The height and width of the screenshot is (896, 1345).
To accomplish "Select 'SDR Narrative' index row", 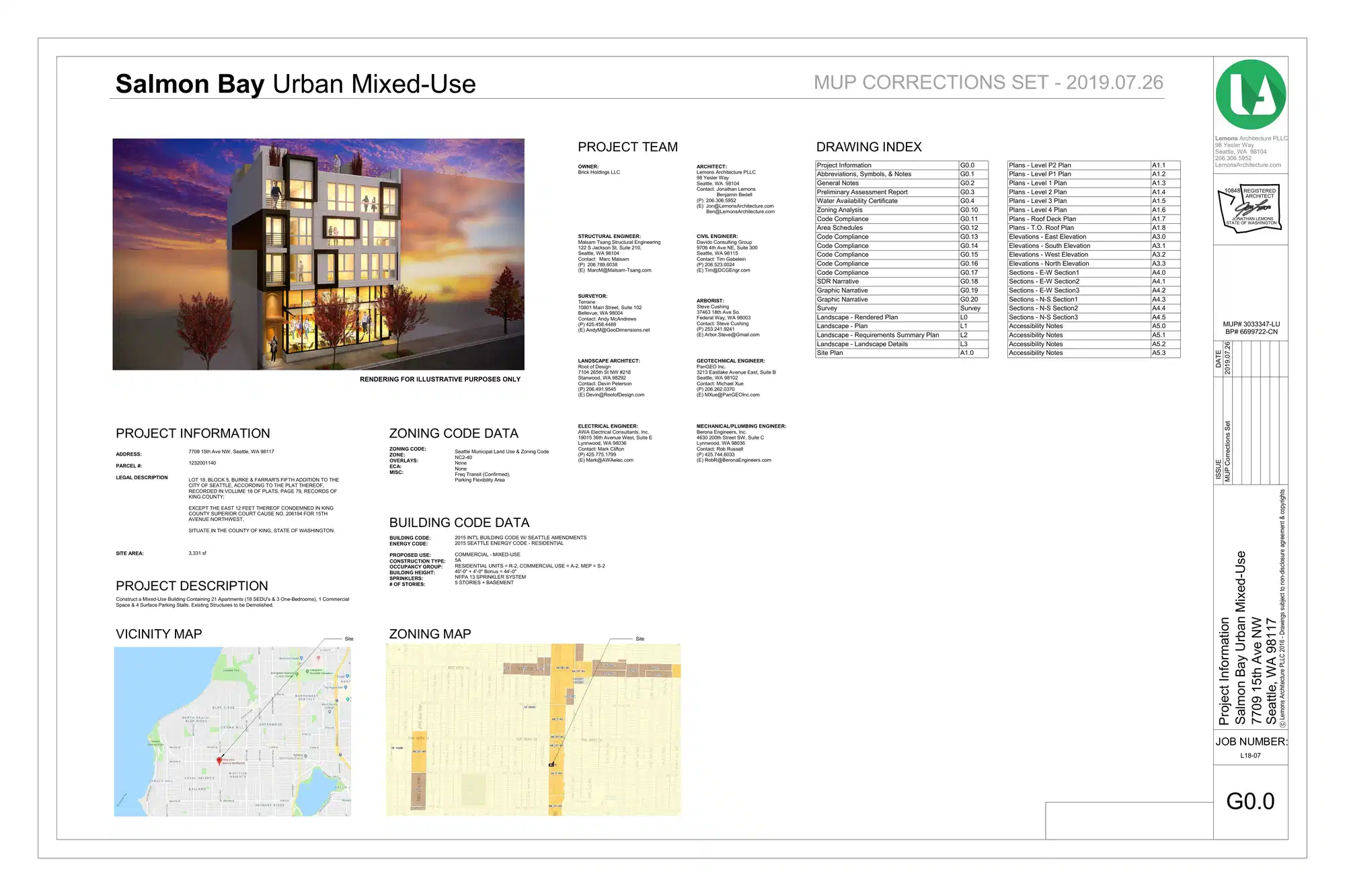I will coord(902,282).
